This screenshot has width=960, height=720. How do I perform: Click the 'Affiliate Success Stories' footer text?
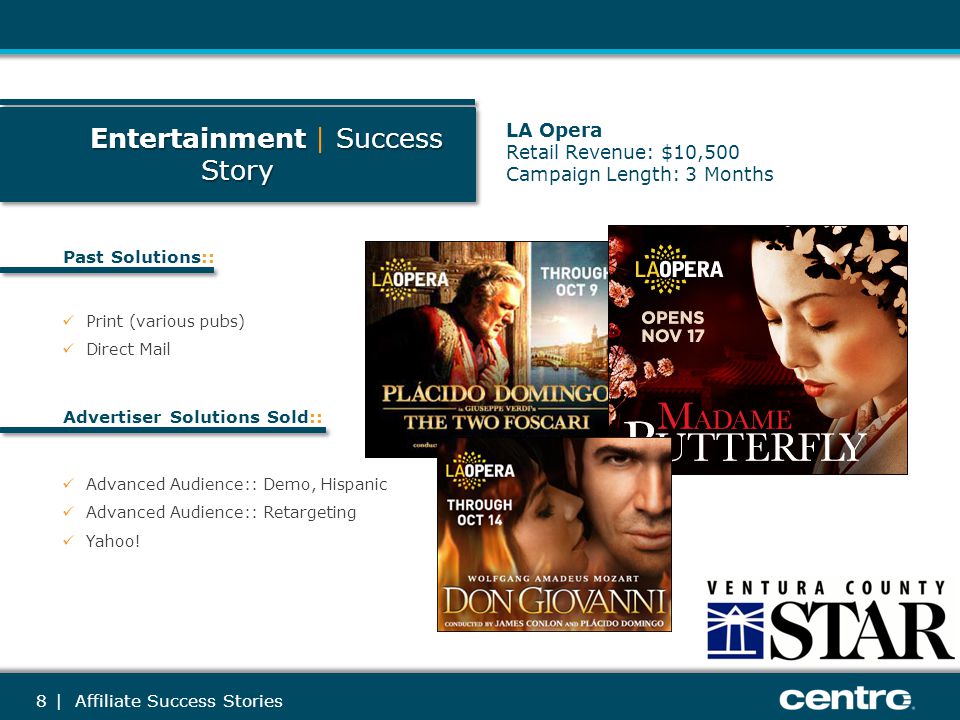point(178,701)
